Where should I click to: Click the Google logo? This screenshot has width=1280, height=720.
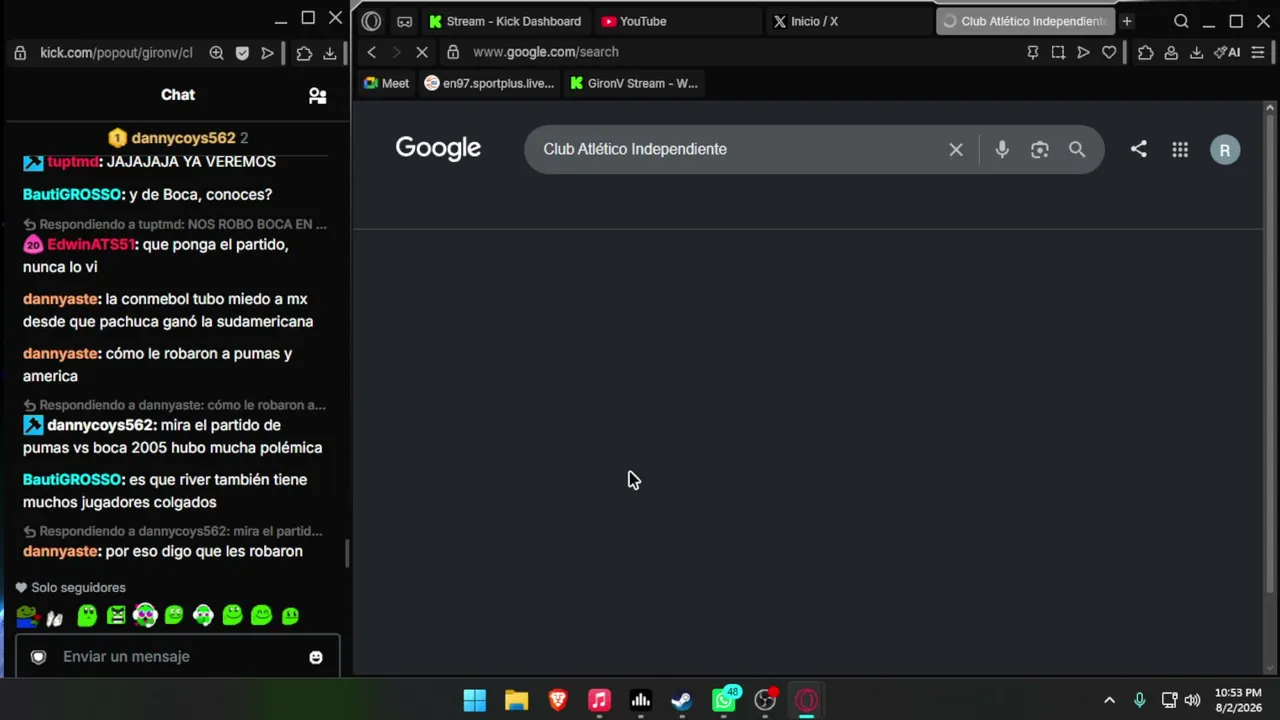pos(438,148)
